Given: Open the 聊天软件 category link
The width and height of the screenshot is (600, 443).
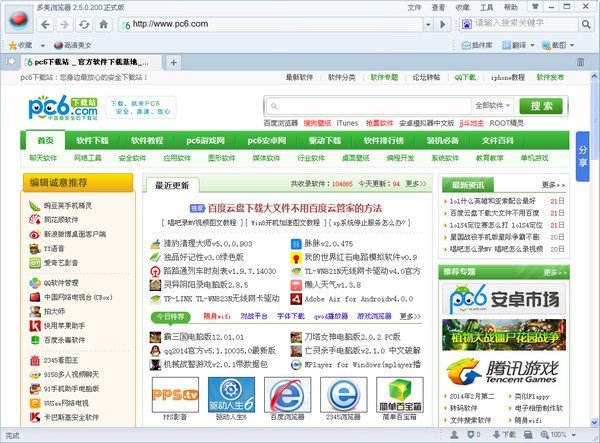Looking at the screenshot, I should 43,158.
